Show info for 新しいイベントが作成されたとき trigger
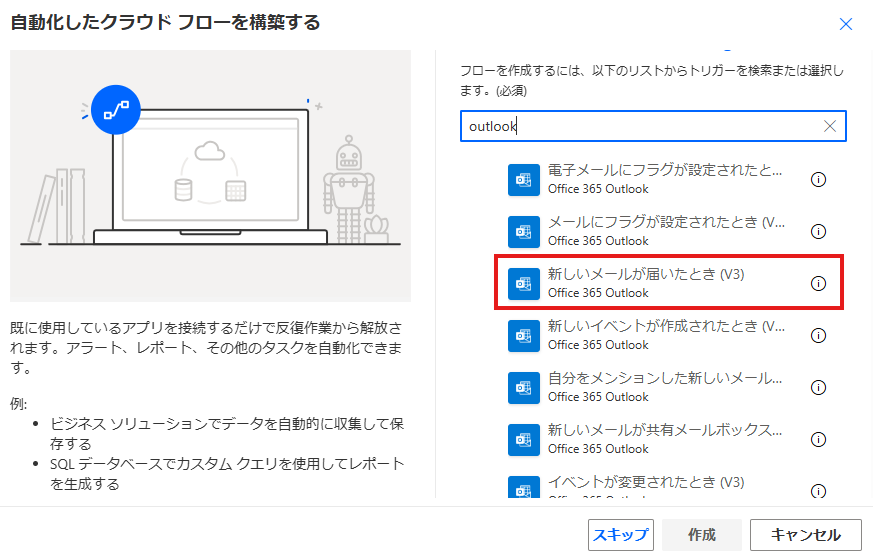Screen dimensions: 873x556 818,336
